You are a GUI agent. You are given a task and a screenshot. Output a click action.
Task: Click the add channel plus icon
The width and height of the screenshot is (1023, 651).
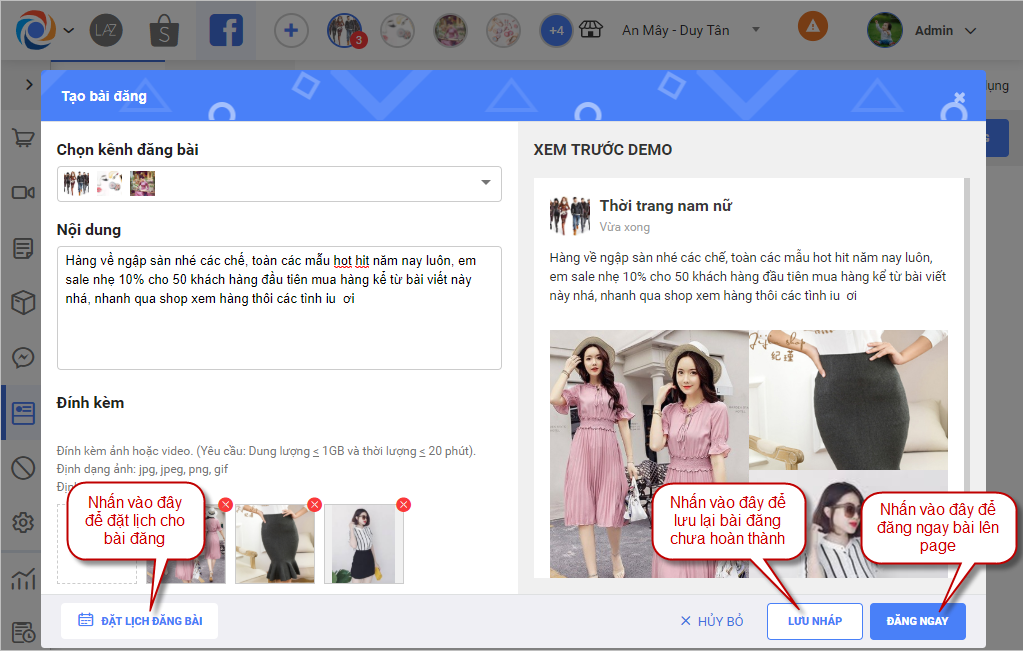pyautogui.click(x=291, y=31)
